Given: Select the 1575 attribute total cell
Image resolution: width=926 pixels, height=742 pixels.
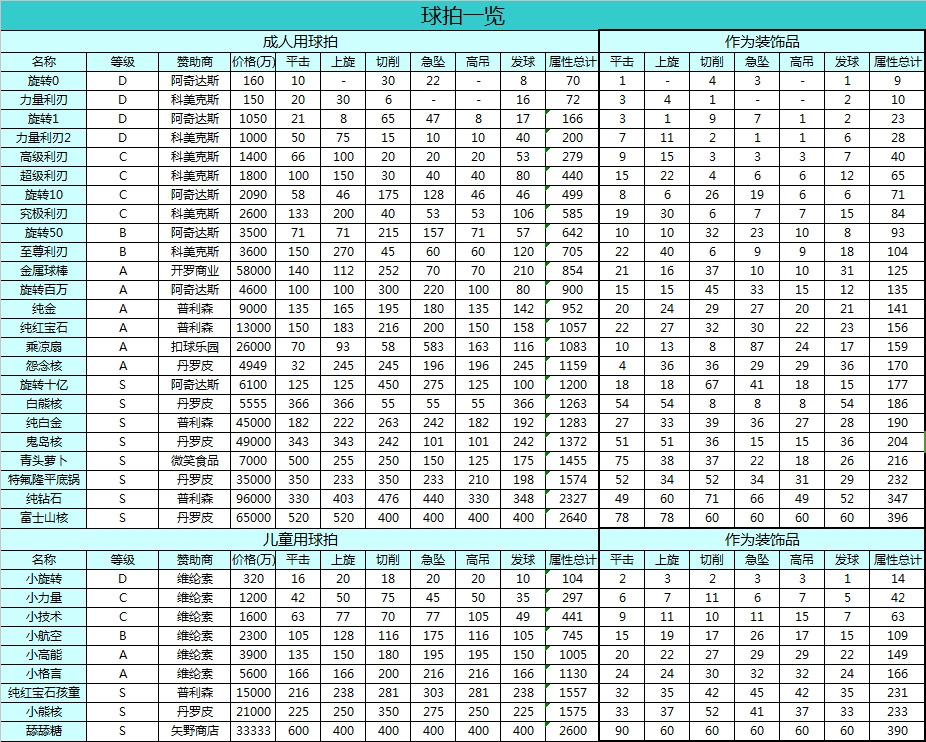Looking at the screenshot, I should point(572,711).
